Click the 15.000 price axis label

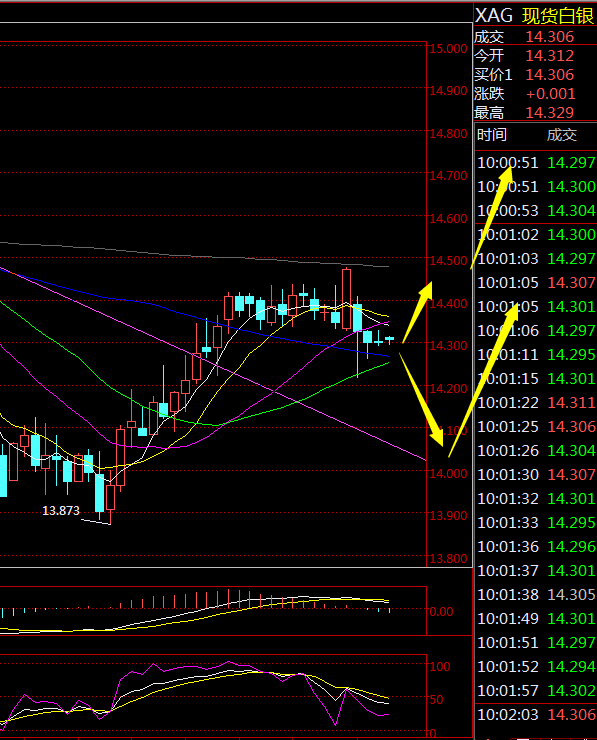[448, 49]
